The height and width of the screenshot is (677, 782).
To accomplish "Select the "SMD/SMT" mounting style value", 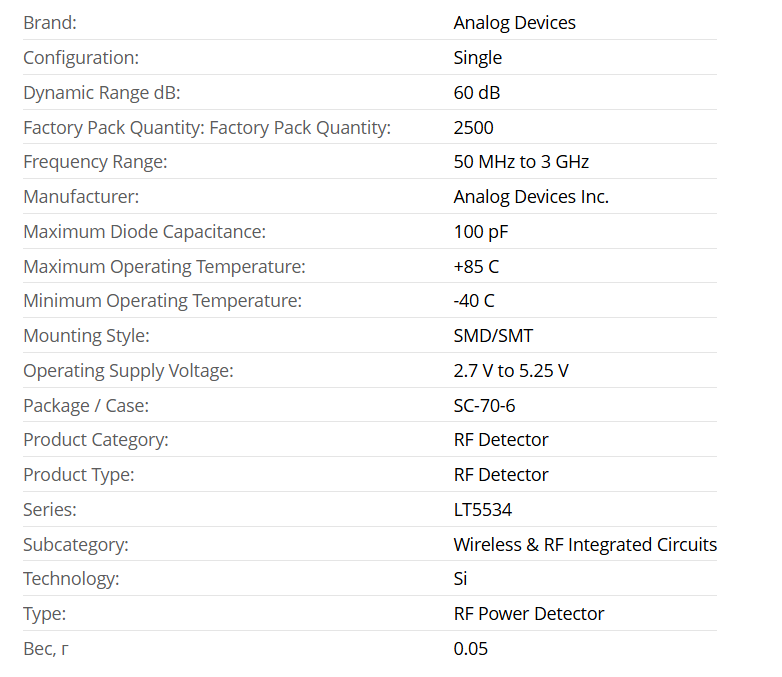I will click(x=493, y=336).
